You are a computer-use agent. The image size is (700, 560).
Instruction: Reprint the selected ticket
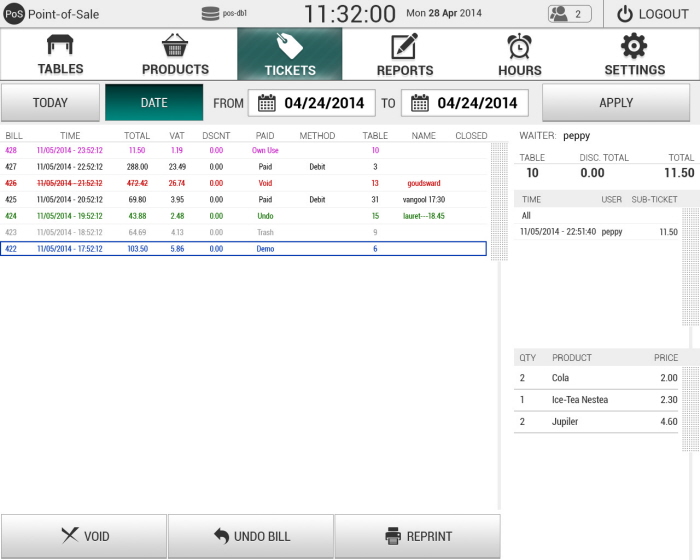[418, 536]
